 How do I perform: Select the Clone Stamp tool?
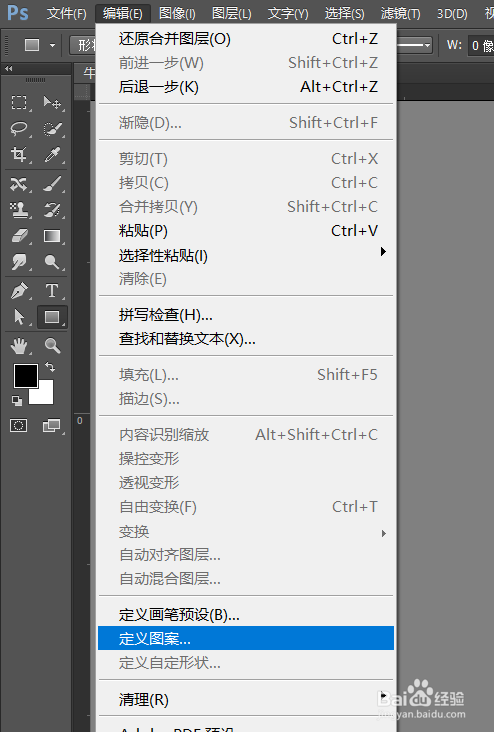(19, 210)
